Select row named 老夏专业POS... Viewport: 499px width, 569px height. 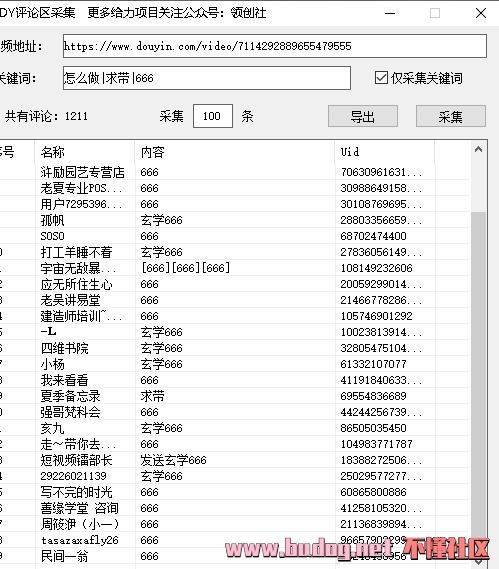click(x=234, y=188)
